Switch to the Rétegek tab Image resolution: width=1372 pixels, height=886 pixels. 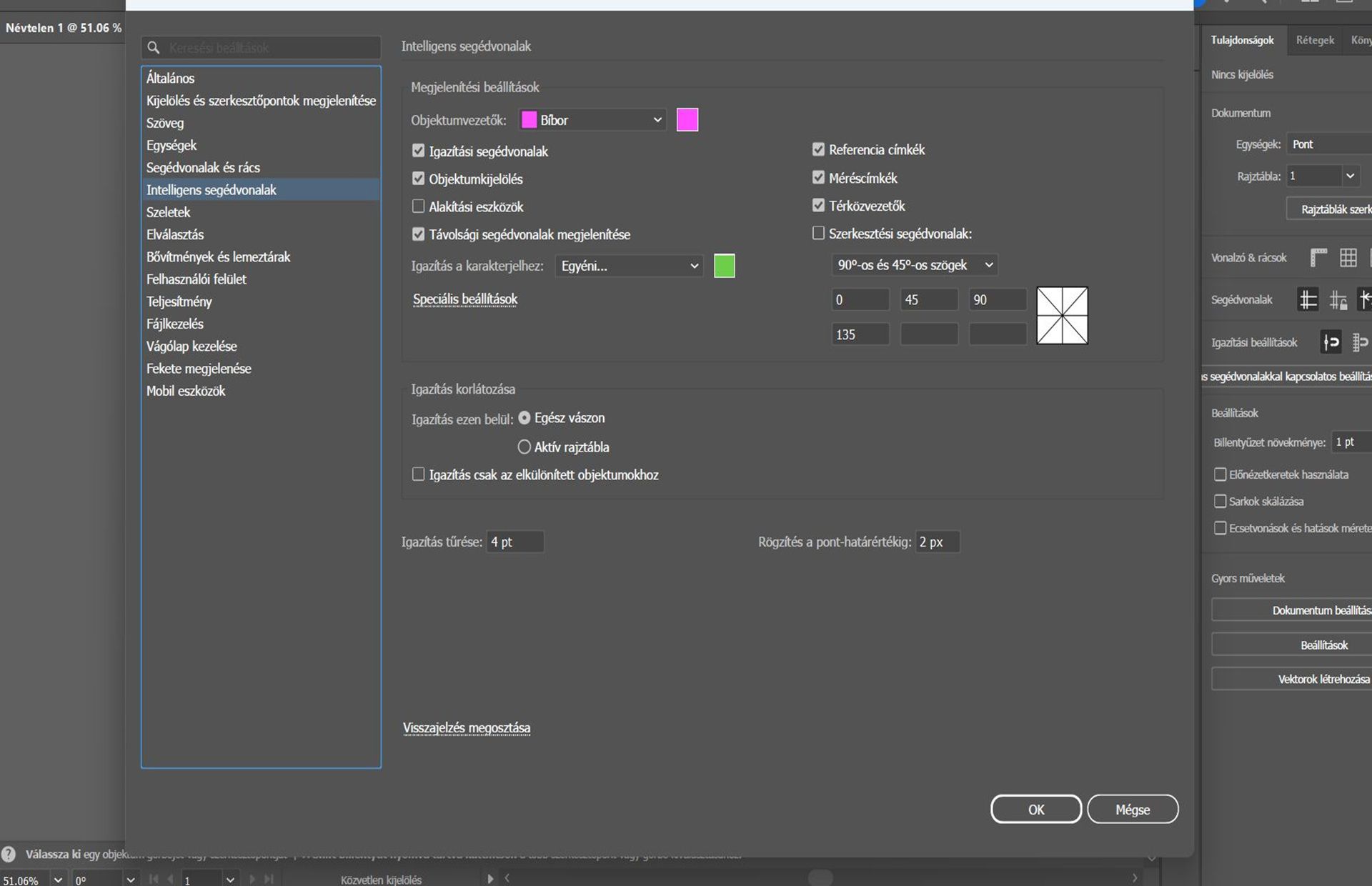point(1314,40)
